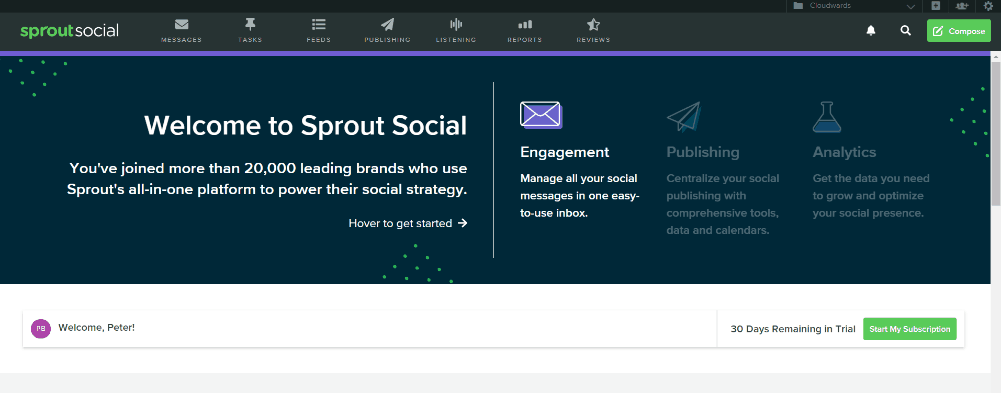The image size is (1001, 393).
Task: Click the Welcome to Sprout Social heading
Action: point(305,125)
